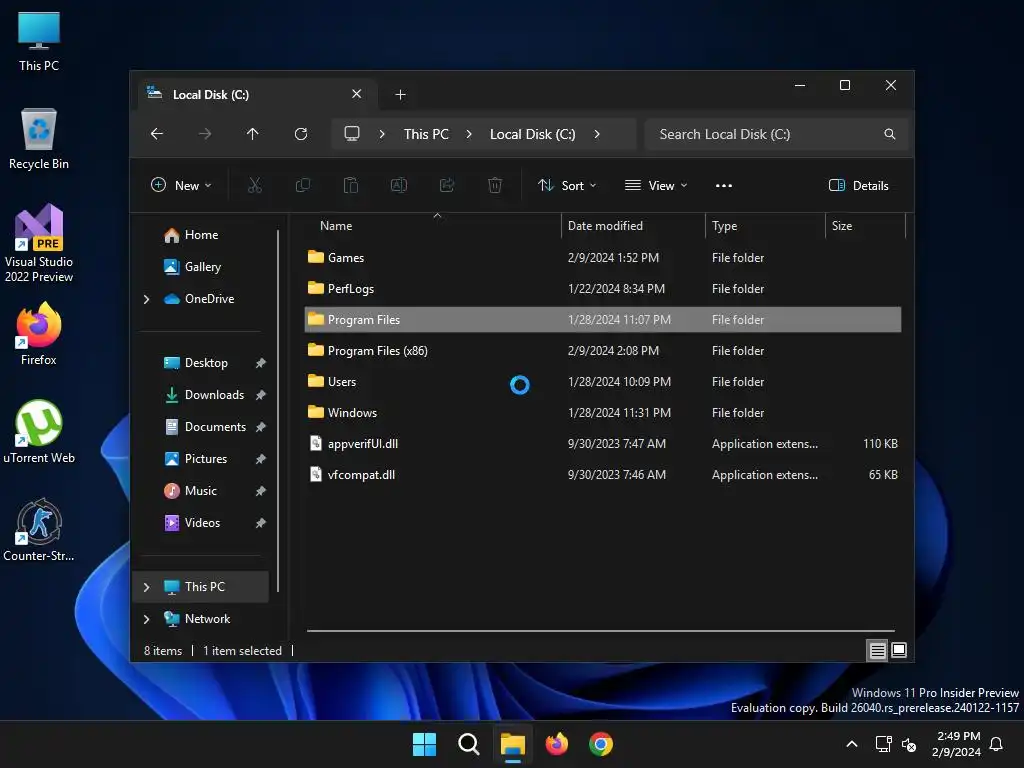Click Local Disk (C:) breadcrumb
Viewport: 1024px width, 768px height.
tap(532, 134)
